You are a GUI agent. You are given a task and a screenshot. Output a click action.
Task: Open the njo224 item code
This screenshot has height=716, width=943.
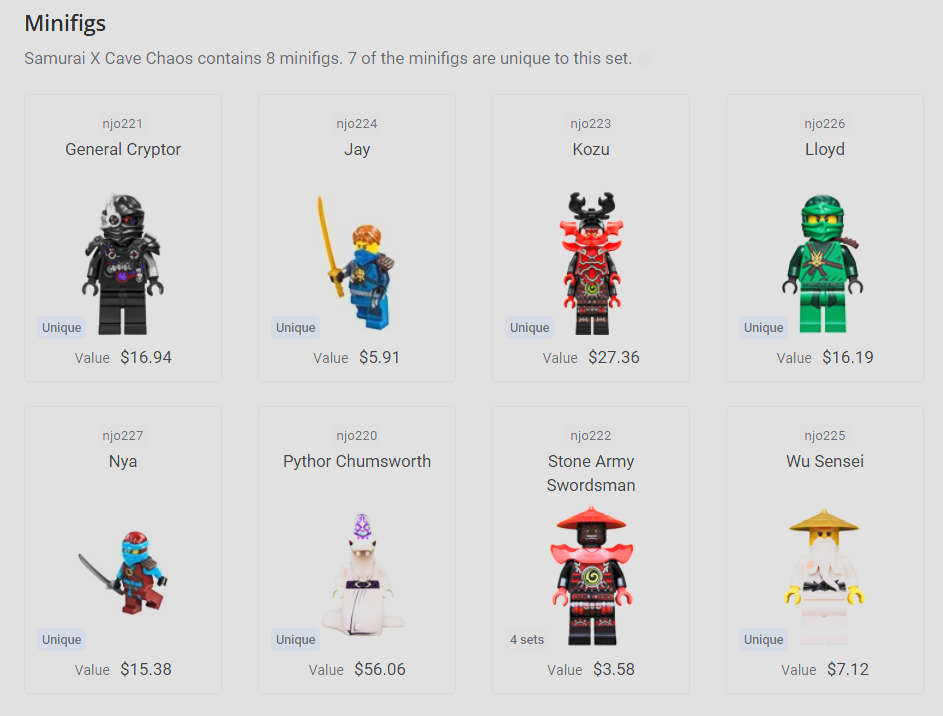coord(357,123)
